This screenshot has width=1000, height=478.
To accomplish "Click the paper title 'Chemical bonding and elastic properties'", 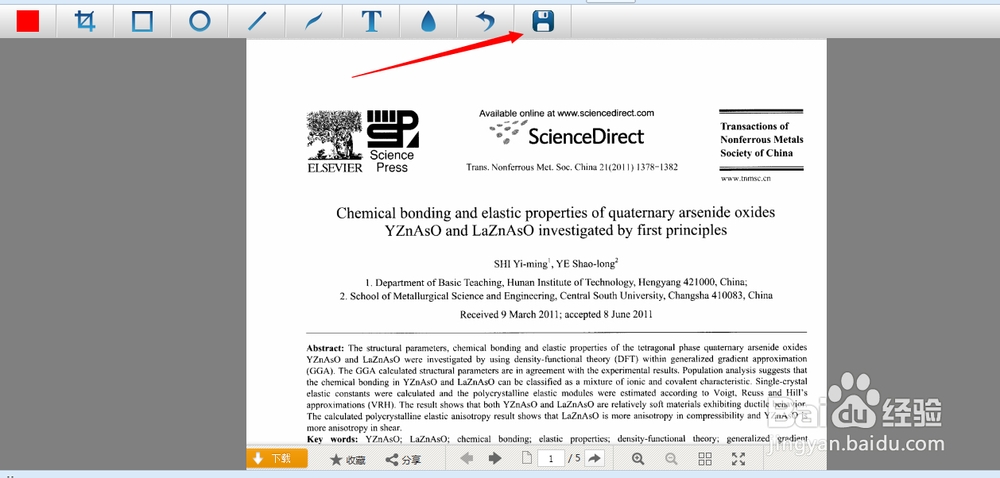I will 555,221.
